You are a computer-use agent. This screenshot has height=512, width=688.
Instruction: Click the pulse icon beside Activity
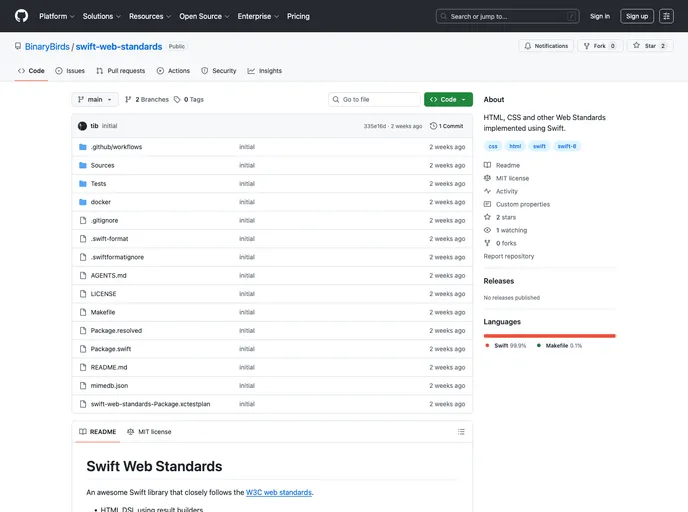(487, 191)
